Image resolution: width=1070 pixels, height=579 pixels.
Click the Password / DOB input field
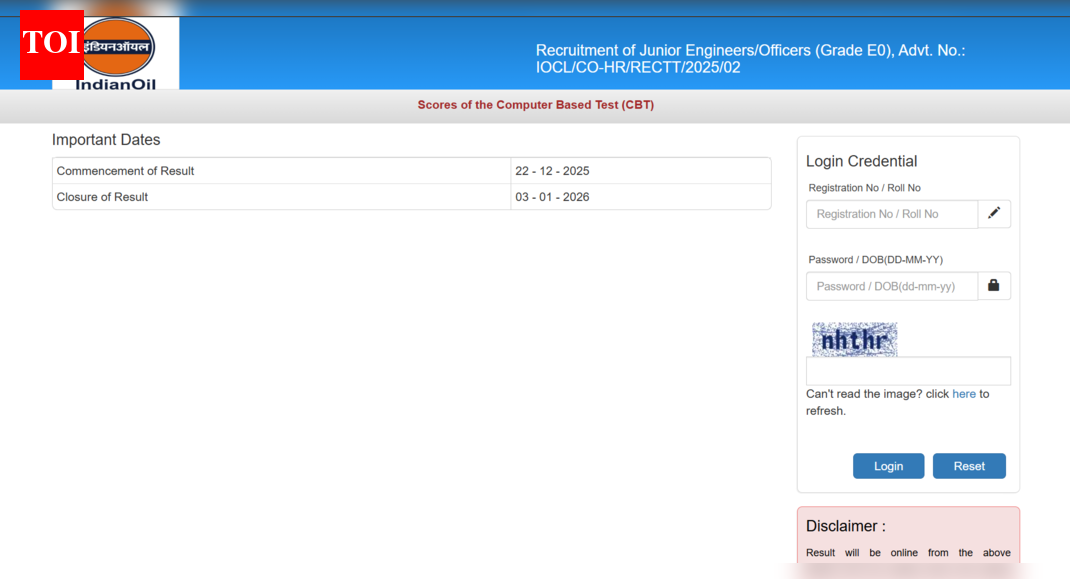(891, 285)
